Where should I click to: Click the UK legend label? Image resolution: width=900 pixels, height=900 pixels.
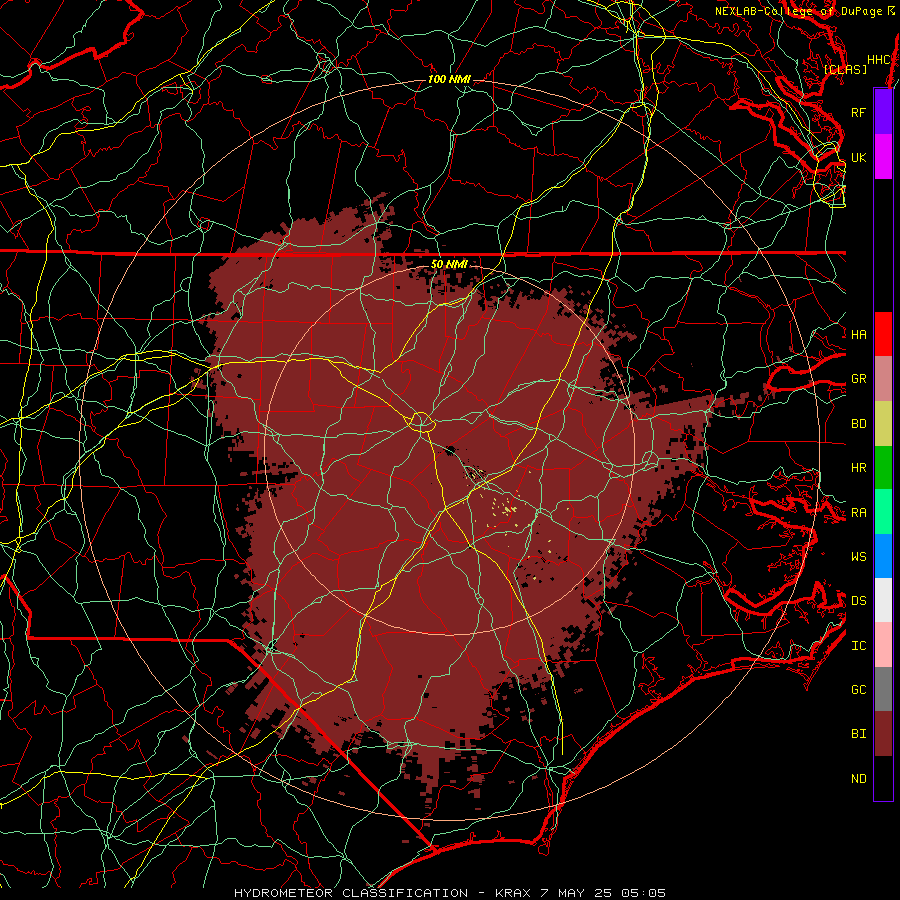(858, 157)
